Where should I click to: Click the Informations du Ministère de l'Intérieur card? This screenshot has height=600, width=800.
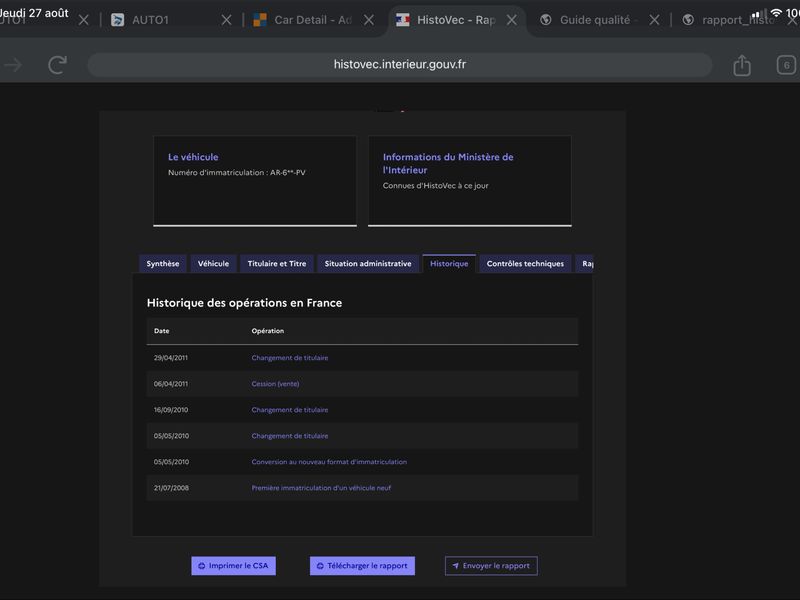tap(470, 181)
